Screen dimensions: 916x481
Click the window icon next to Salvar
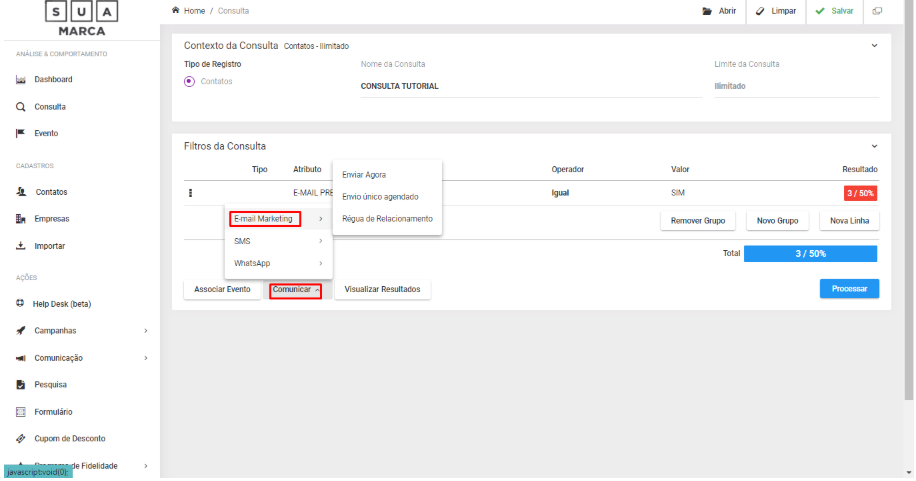click(877, 11)
